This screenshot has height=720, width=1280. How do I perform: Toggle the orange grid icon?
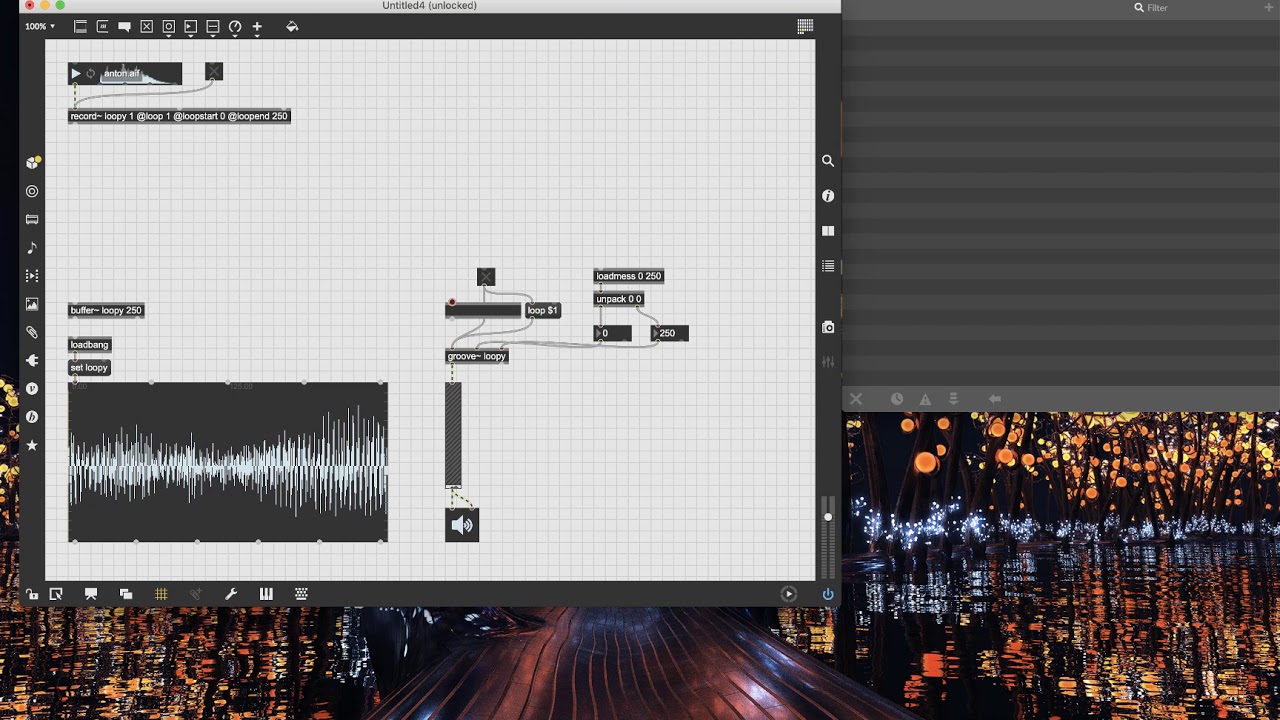pyautogui.click(x=161, y=594)
